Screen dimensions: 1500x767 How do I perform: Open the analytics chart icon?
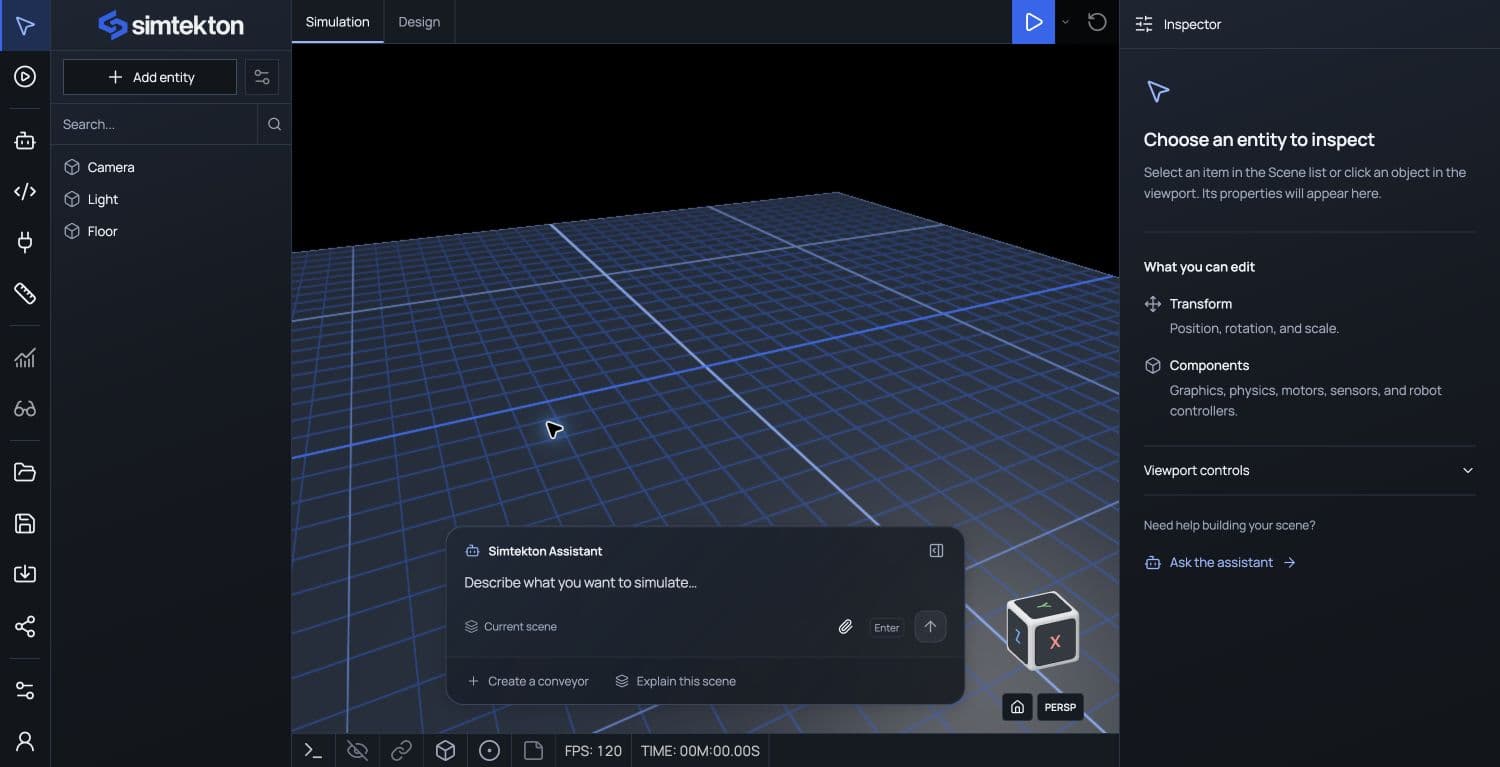coord(25,358)
